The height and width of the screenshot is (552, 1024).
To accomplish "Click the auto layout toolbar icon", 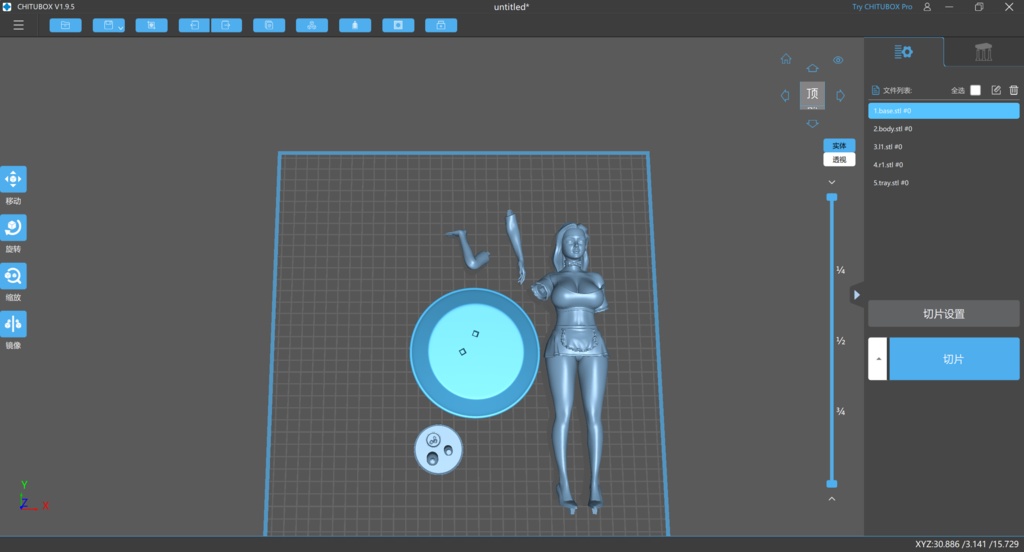I will click(312, 25).
